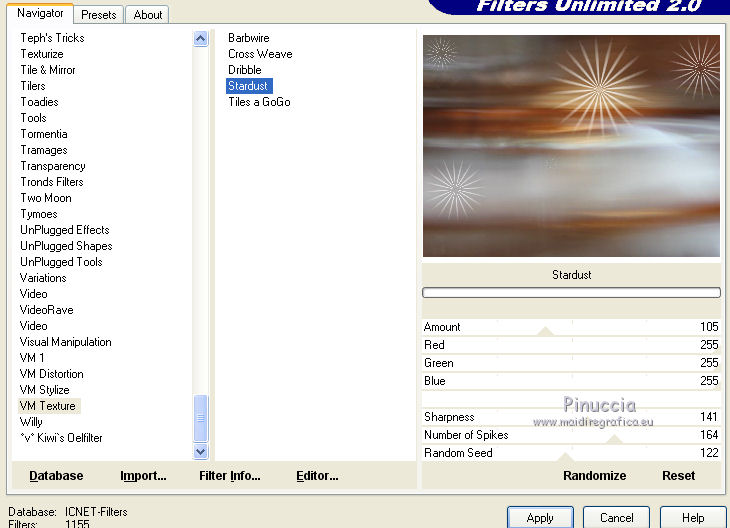Viewport: 730px width, 528px height.
Task: Select Tormentia category
Action: [x=44, y=134]
